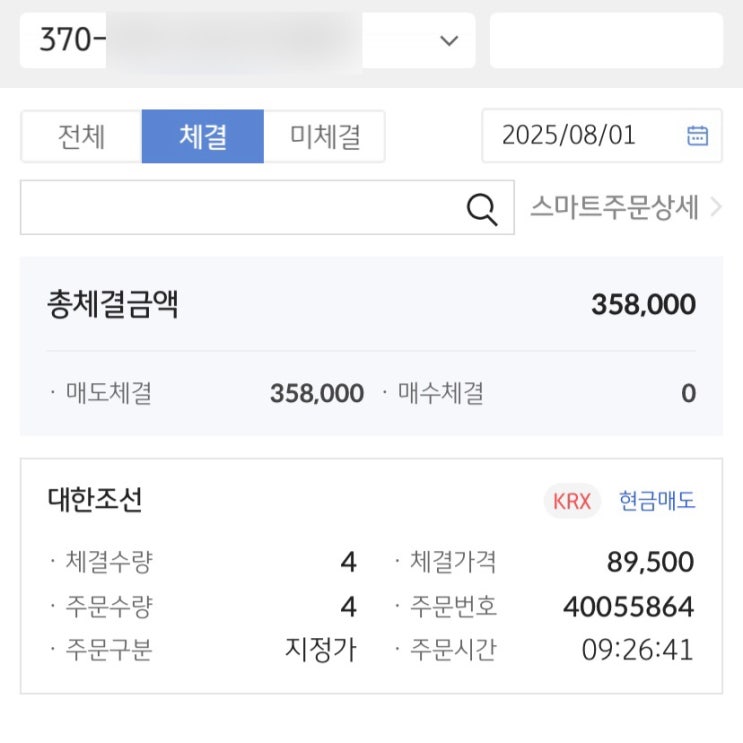
Task: Open the calendar date picker icon
Action: 697,136
